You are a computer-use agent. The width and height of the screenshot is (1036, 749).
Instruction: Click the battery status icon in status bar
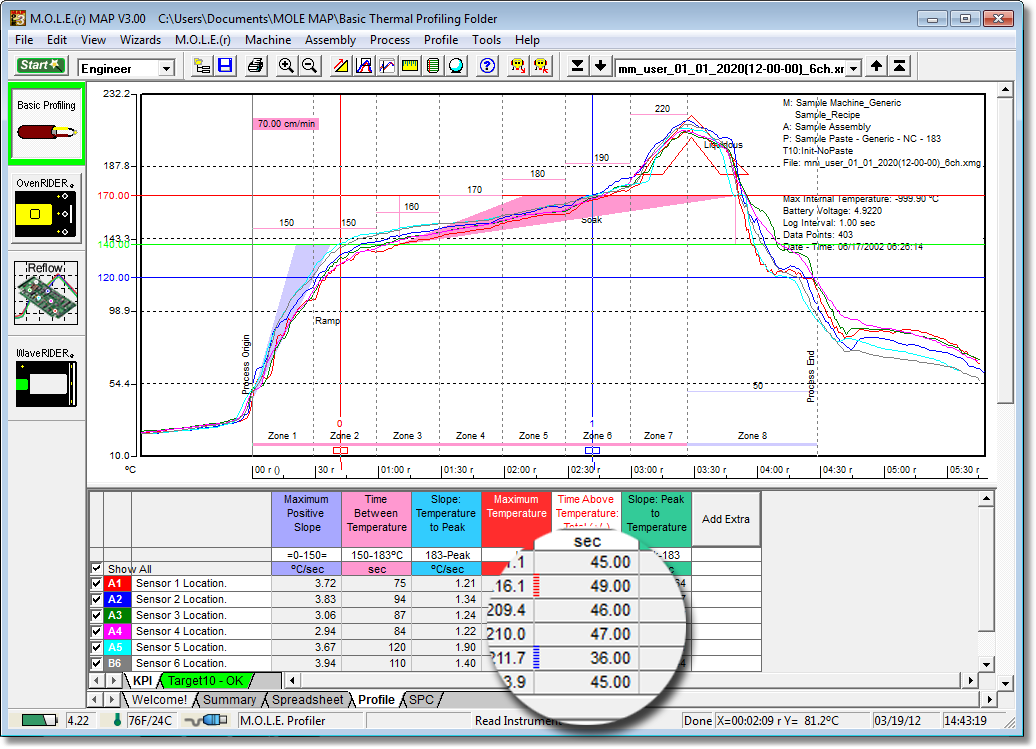coord(40,720)
